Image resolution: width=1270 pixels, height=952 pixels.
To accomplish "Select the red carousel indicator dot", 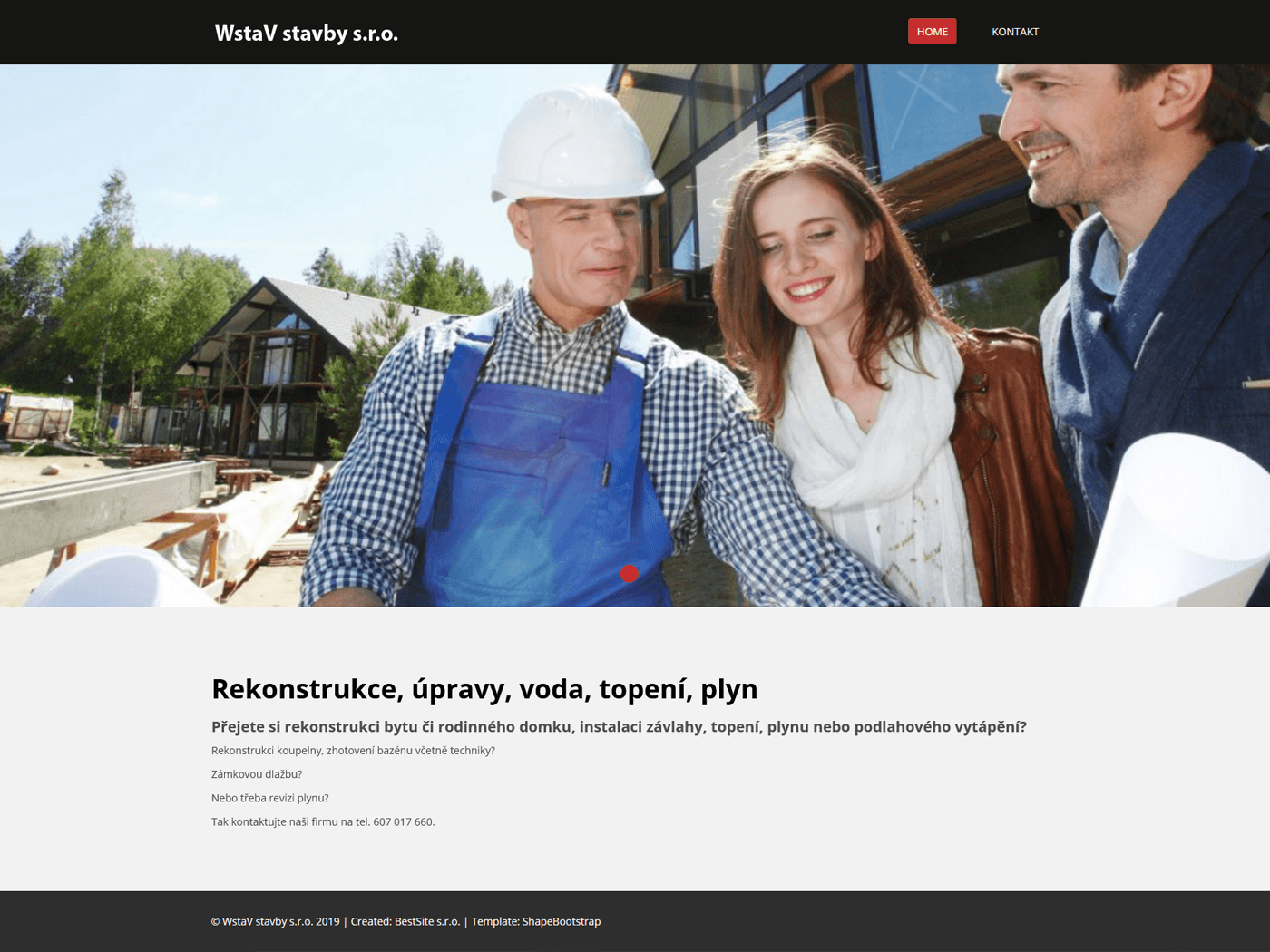I will [x=630, y=573].
